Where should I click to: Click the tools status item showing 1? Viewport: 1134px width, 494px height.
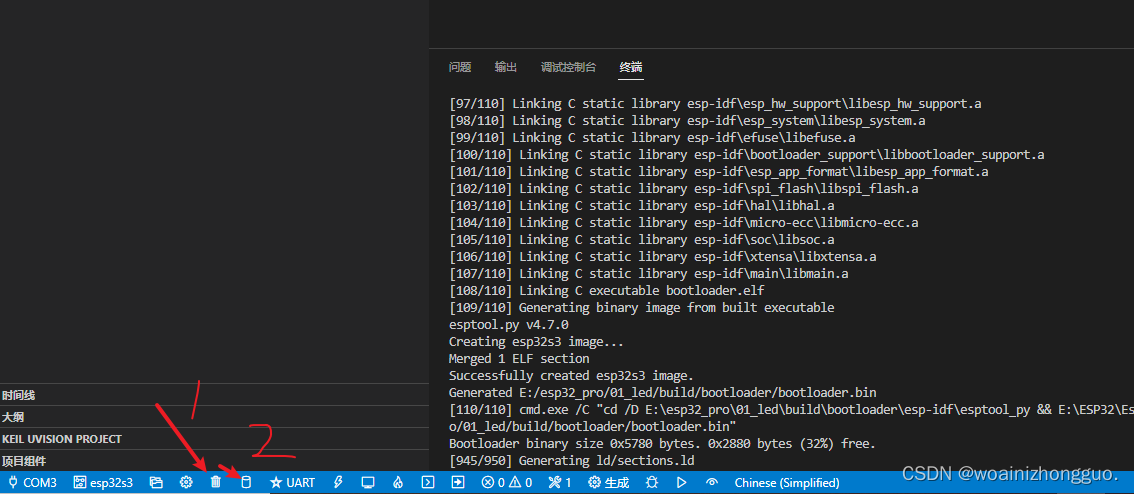click(x=560, y=482)
